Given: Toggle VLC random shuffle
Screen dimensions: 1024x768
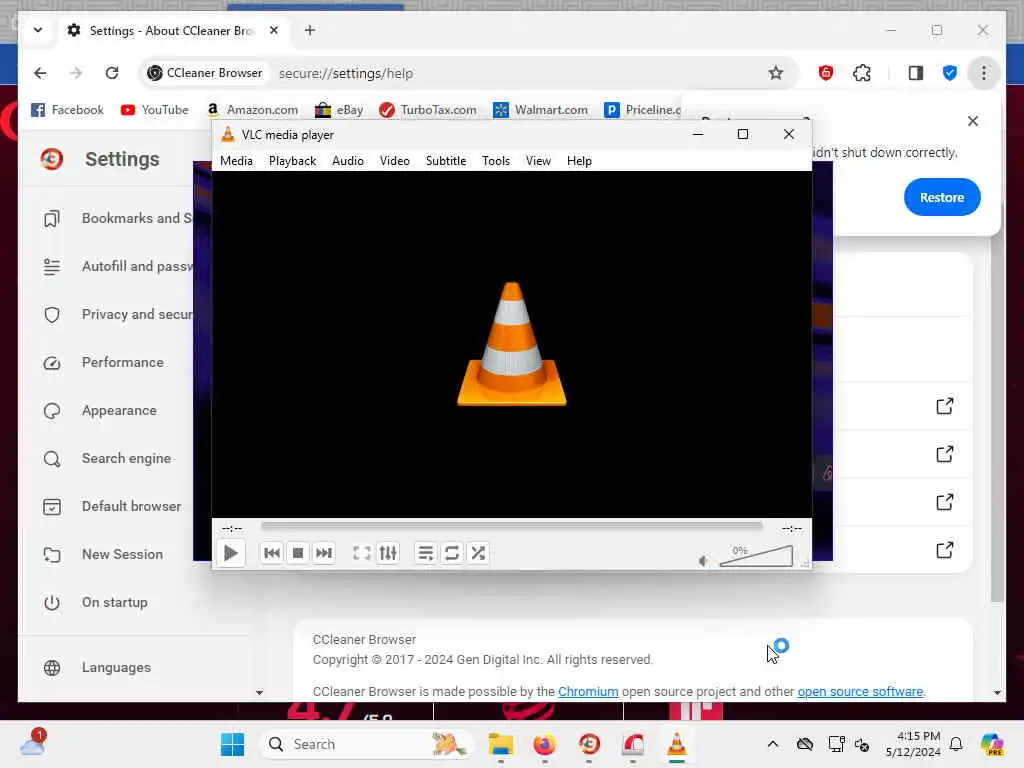Looking at the screenshot, I should (x=478, y=553).
